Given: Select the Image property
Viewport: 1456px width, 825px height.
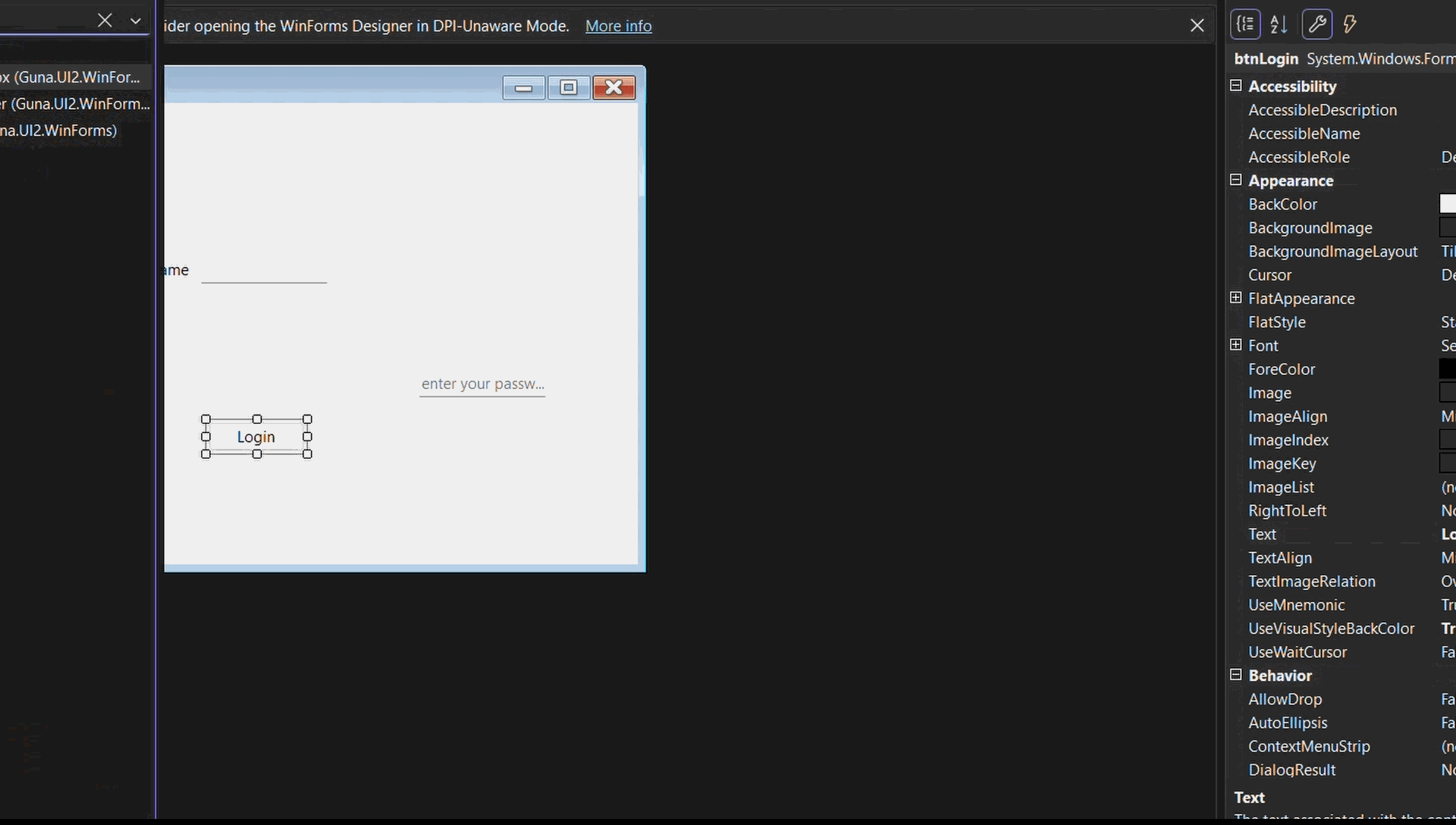Looking at the screenshot, I should coord(1269,393).
